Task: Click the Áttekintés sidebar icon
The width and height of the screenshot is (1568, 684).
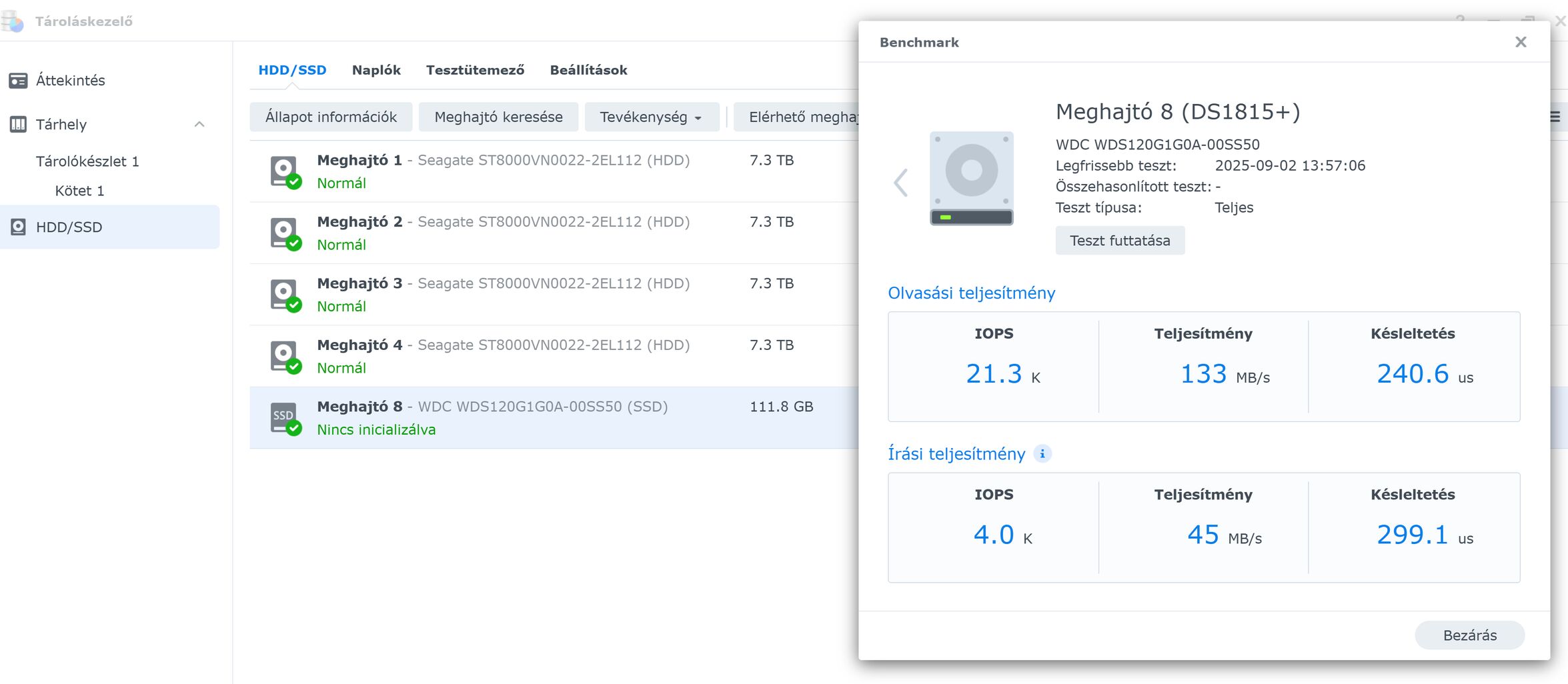Action: (18, 81)
